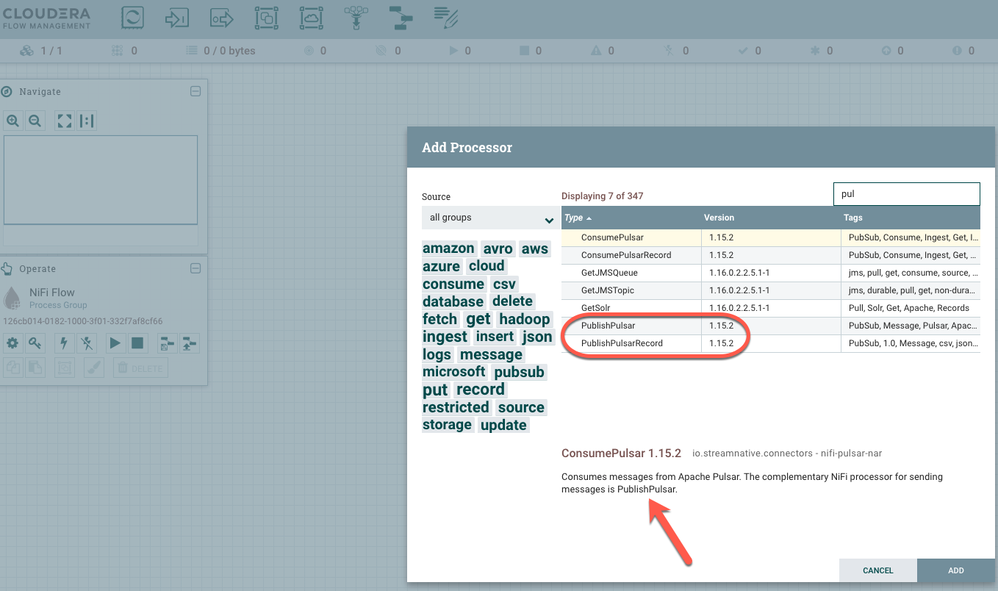Select the Input Port toolbar icon
This screenshot has height=591, width=998.
pos(177,17)
